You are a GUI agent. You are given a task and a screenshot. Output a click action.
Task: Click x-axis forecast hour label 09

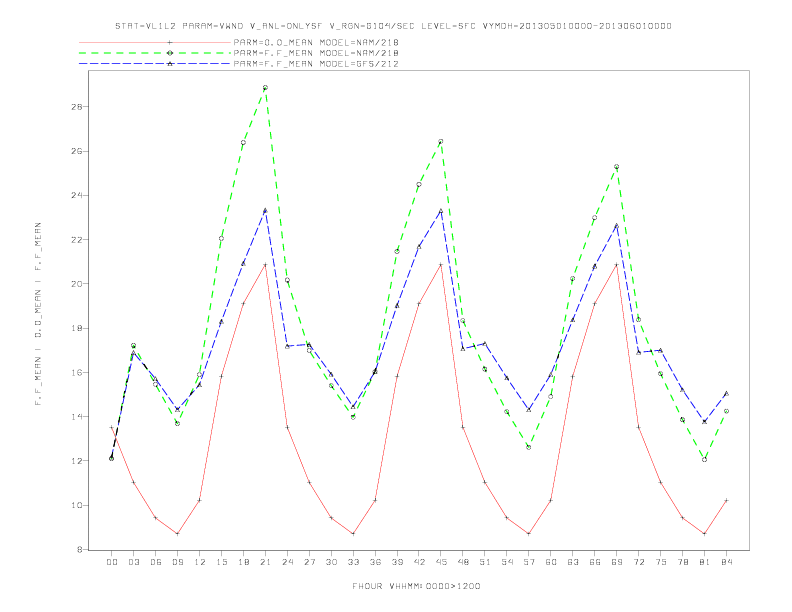click(177, 562)
